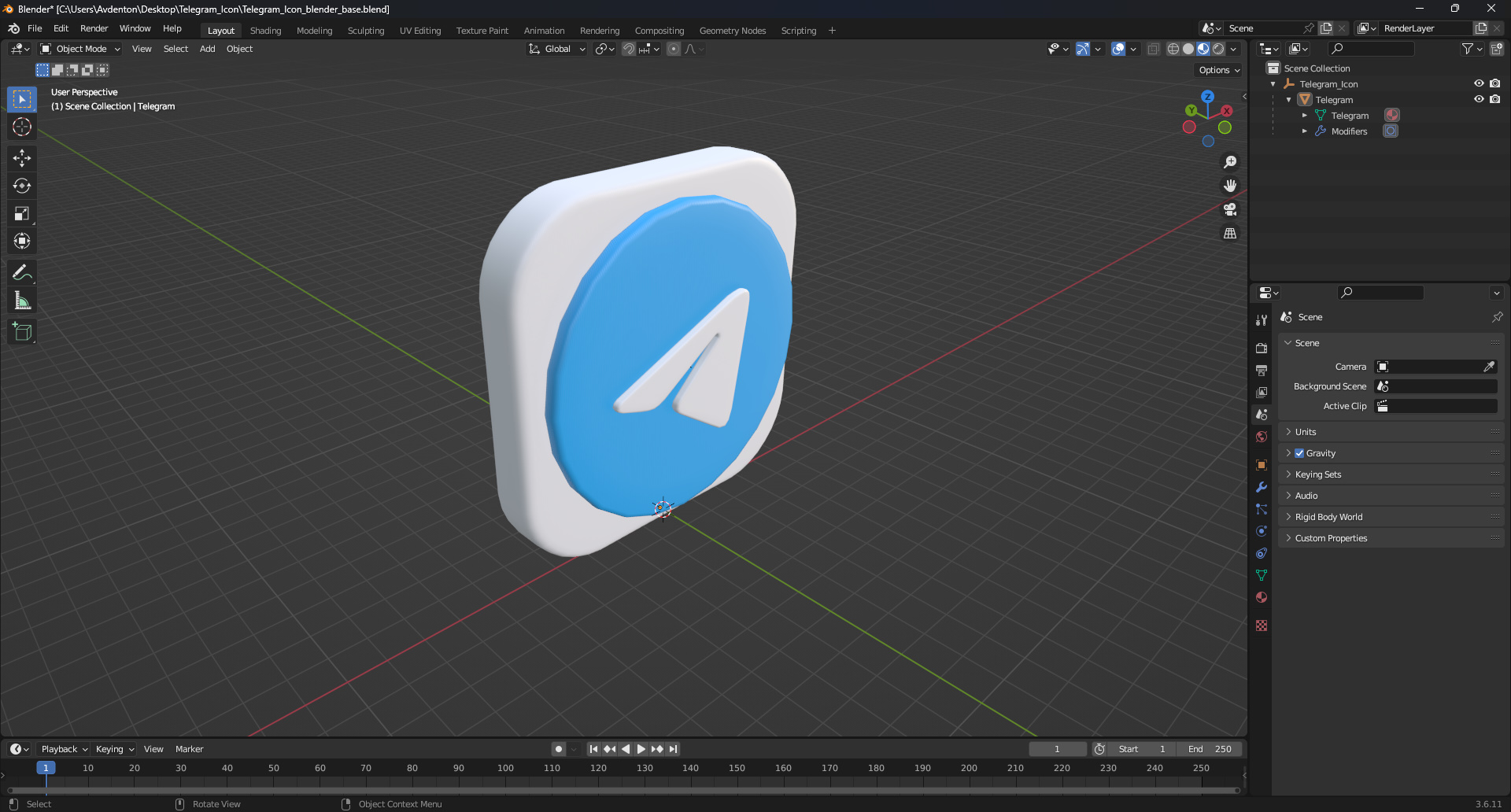Play the animation forward
This screenshot has height=812, width=1511.
coord(641,749)
